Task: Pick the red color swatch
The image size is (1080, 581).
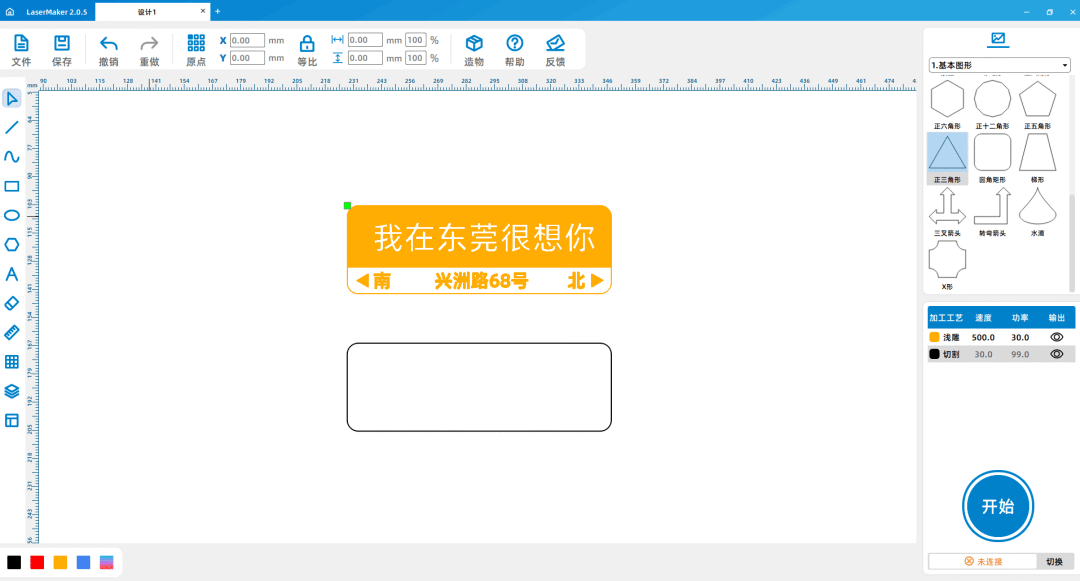Action: (36, 562)
